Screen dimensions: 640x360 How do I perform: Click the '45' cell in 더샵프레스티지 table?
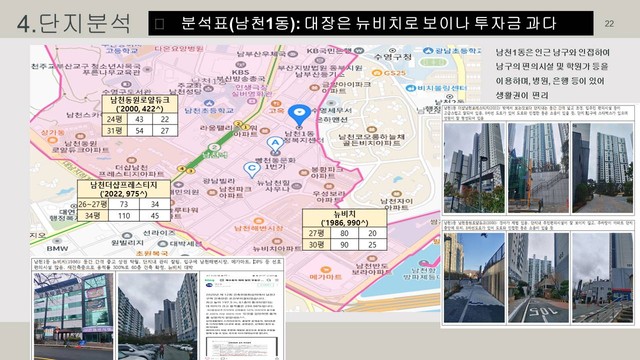pos(155,216)
